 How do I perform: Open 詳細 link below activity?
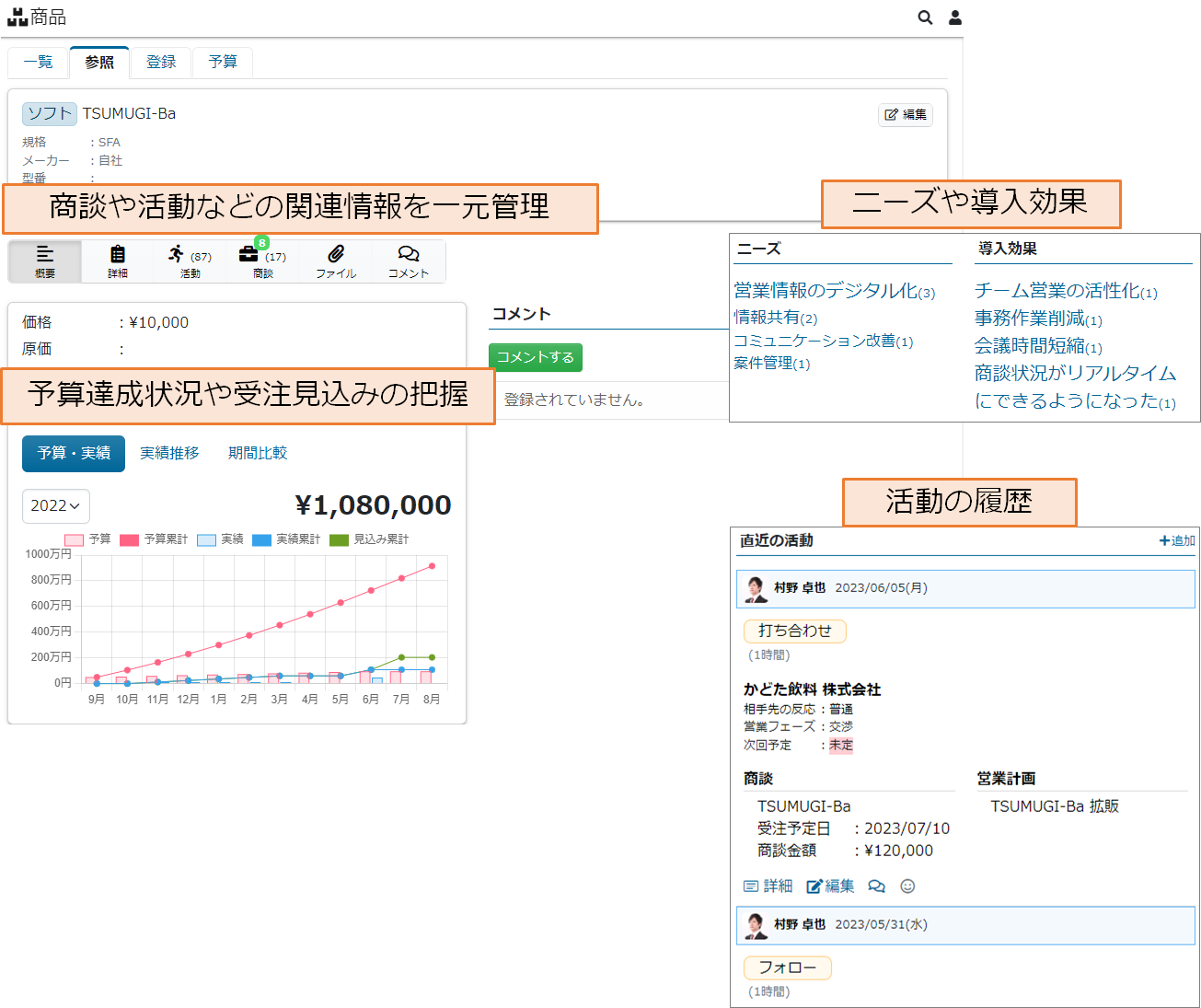coord(768,886)
